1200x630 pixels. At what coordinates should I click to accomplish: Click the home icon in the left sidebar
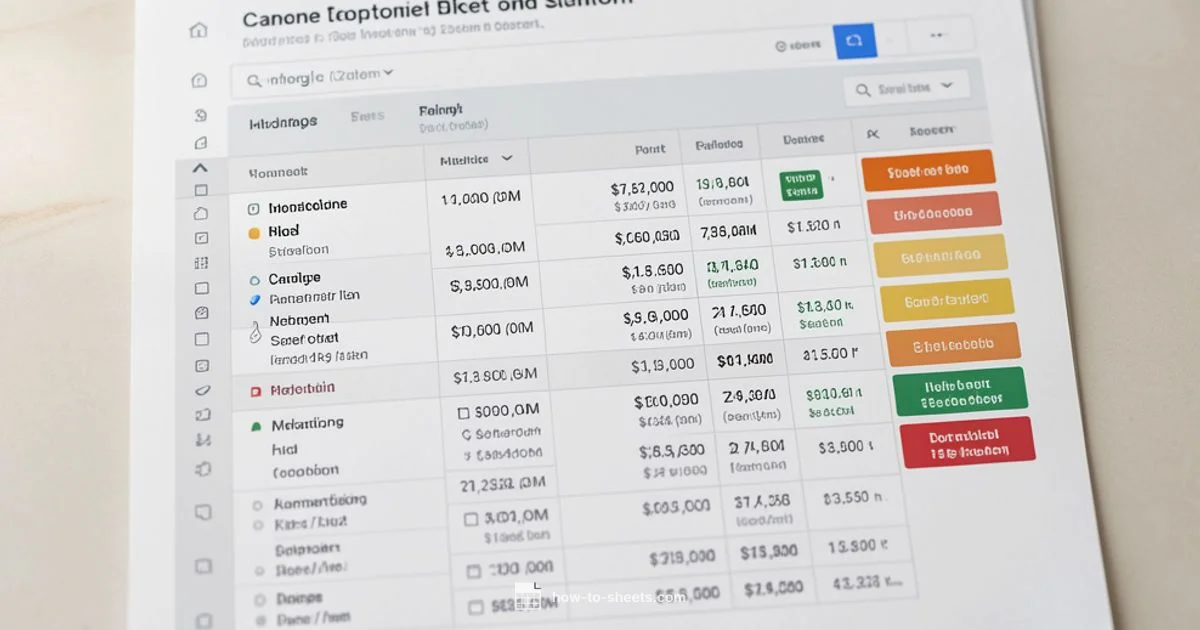click(x=198, y=31)
